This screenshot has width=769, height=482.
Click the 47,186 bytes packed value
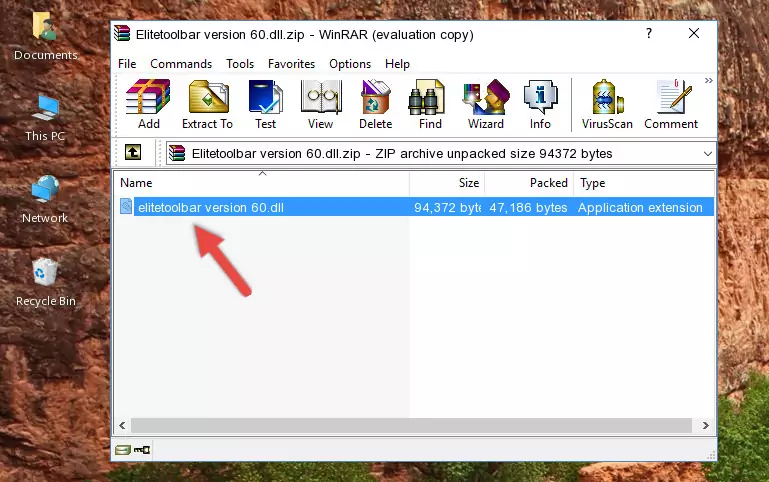pos(528,207)
